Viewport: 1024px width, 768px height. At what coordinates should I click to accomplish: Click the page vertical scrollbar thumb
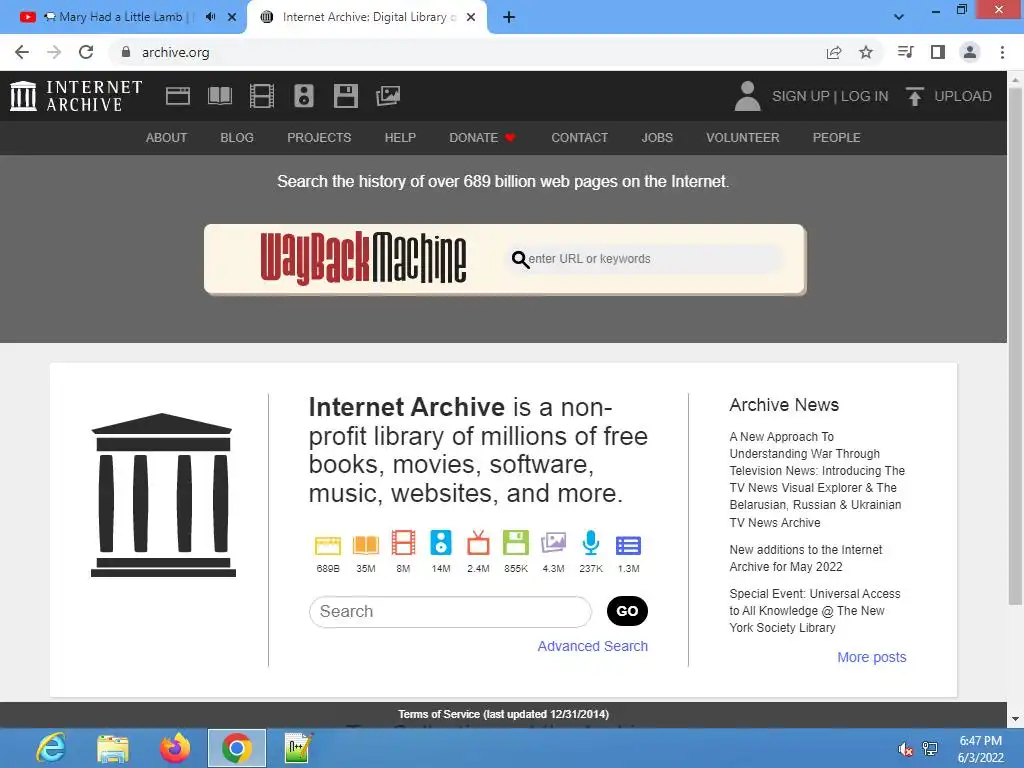(x=1015, y=346)
